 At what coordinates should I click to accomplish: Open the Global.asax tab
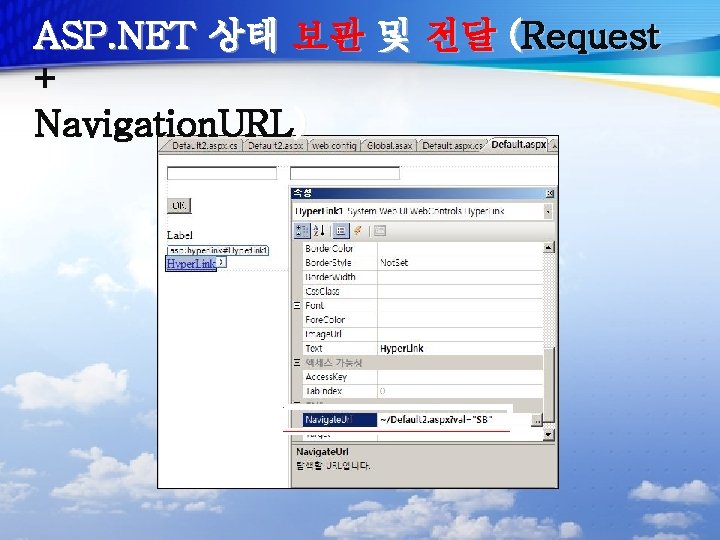coord(389,146)
